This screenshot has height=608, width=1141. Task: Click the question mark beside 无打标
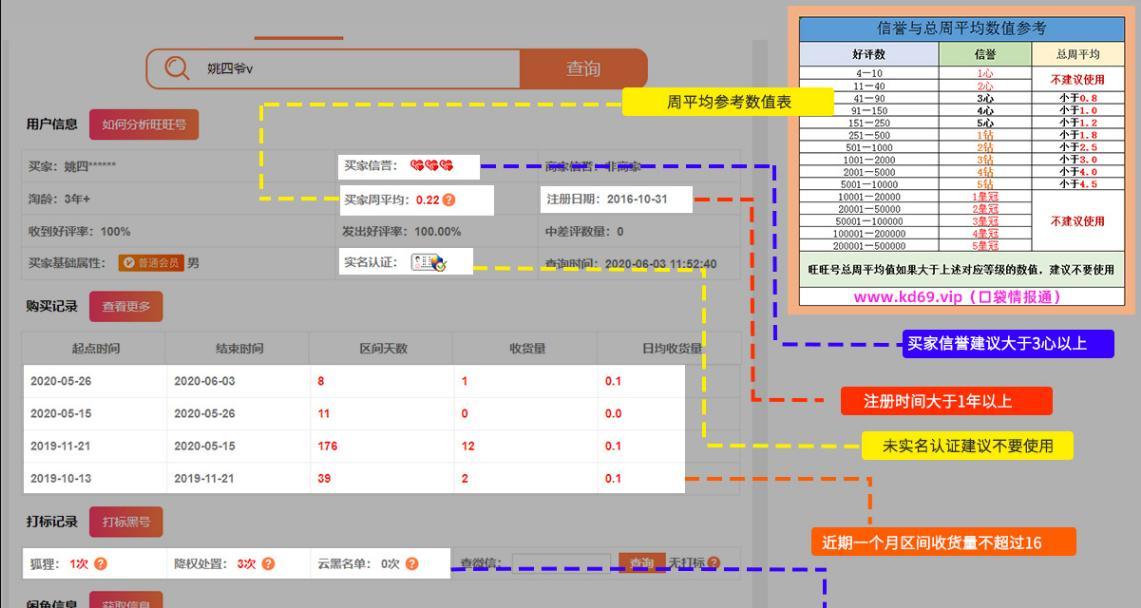(x=714, y=562)
